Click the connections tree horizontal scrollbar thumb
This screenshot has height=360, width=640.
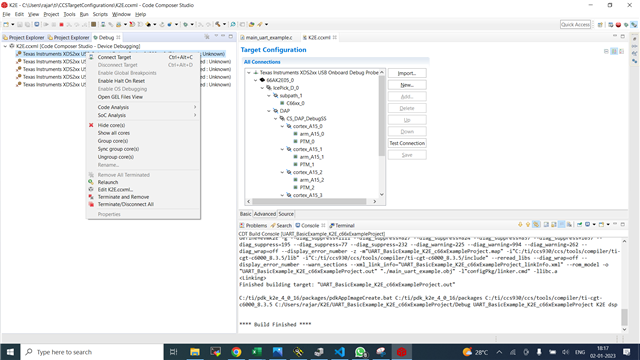pyautogui.click(x=309, y=201)
